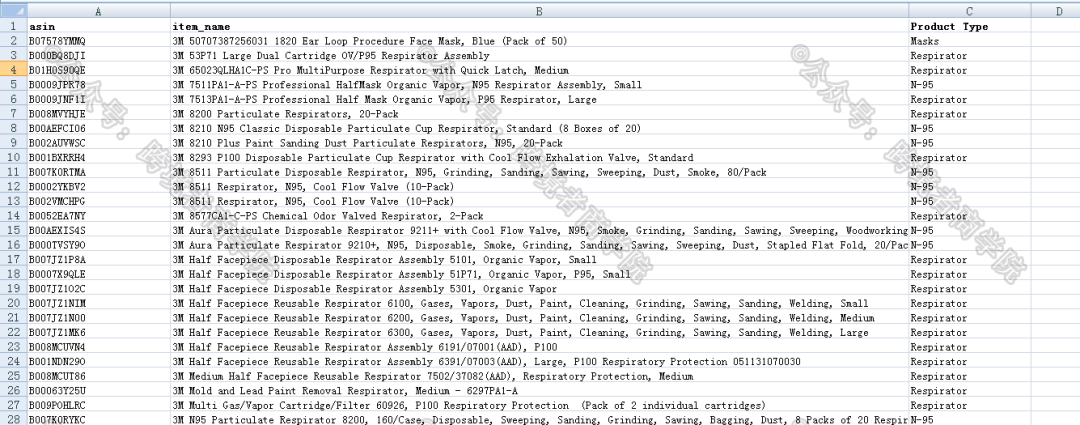Click the Reusable Respirator 6200 Medium item
Screen dimensions: 1080x425
point(539,318)
